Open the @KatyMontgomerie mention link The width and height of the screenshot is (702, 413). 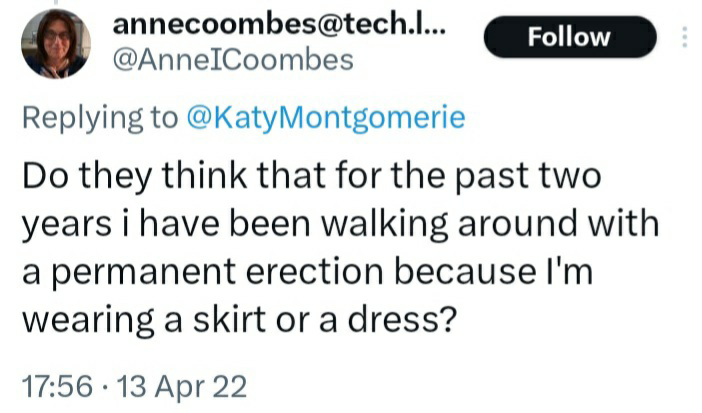(326, 118)
